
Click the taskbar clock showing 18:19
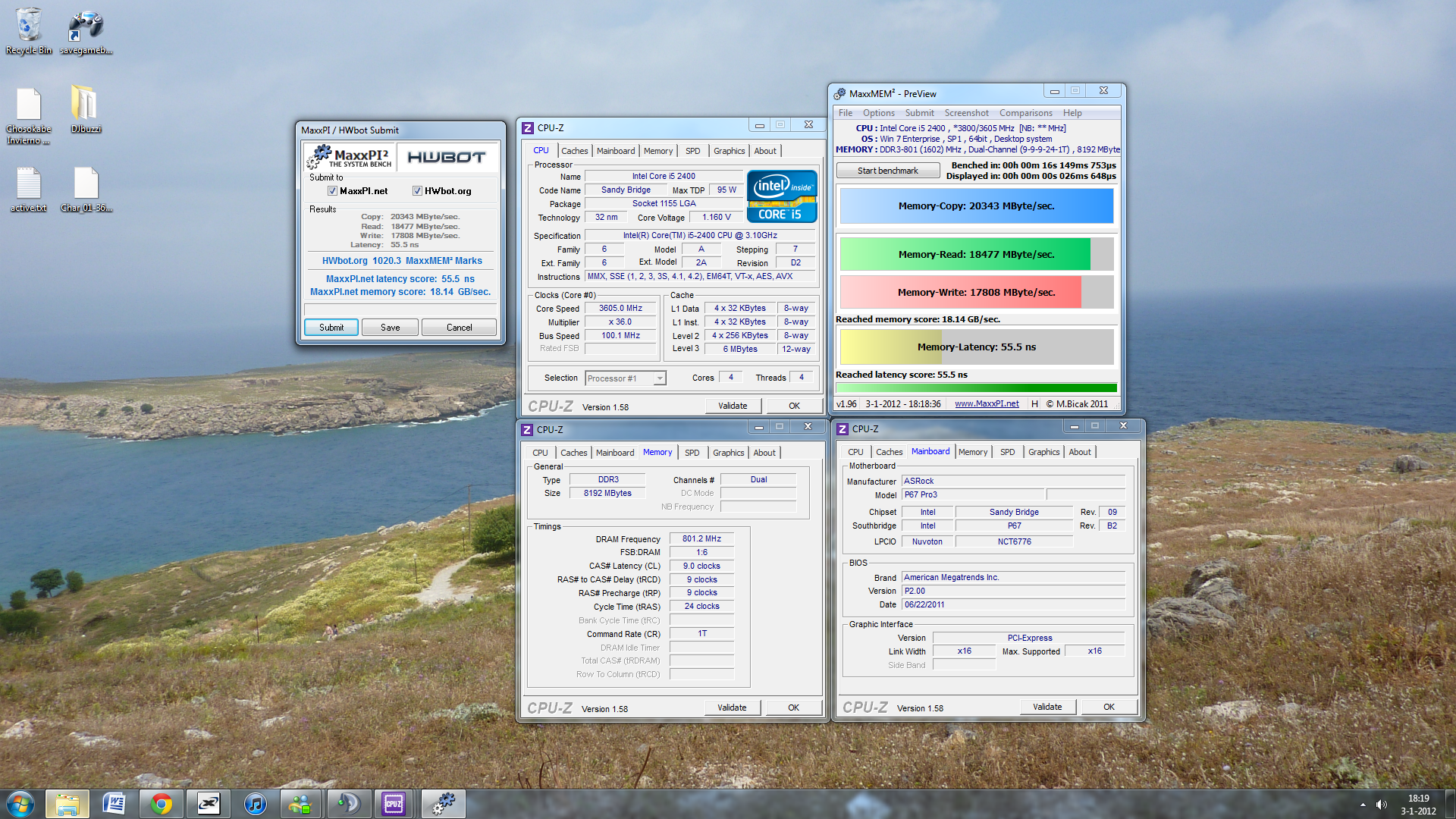click(1418, 804)
